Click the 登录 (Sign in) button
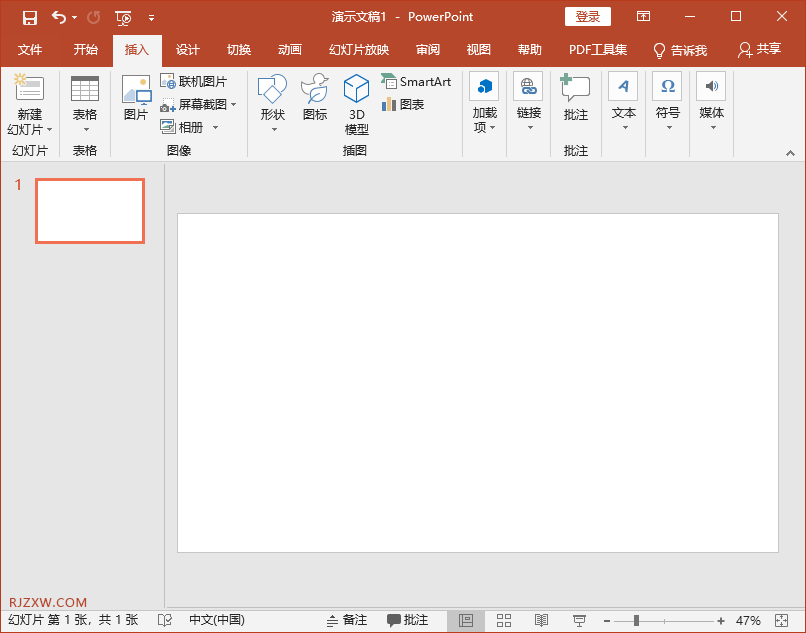 click(x=588, y=17)
